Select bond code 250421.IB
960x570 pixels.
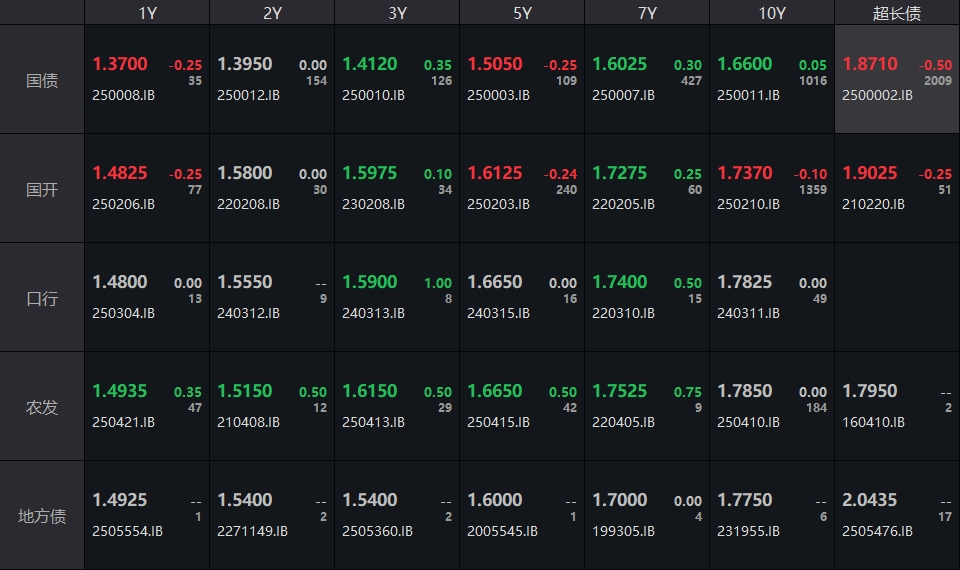click(124, 422)
